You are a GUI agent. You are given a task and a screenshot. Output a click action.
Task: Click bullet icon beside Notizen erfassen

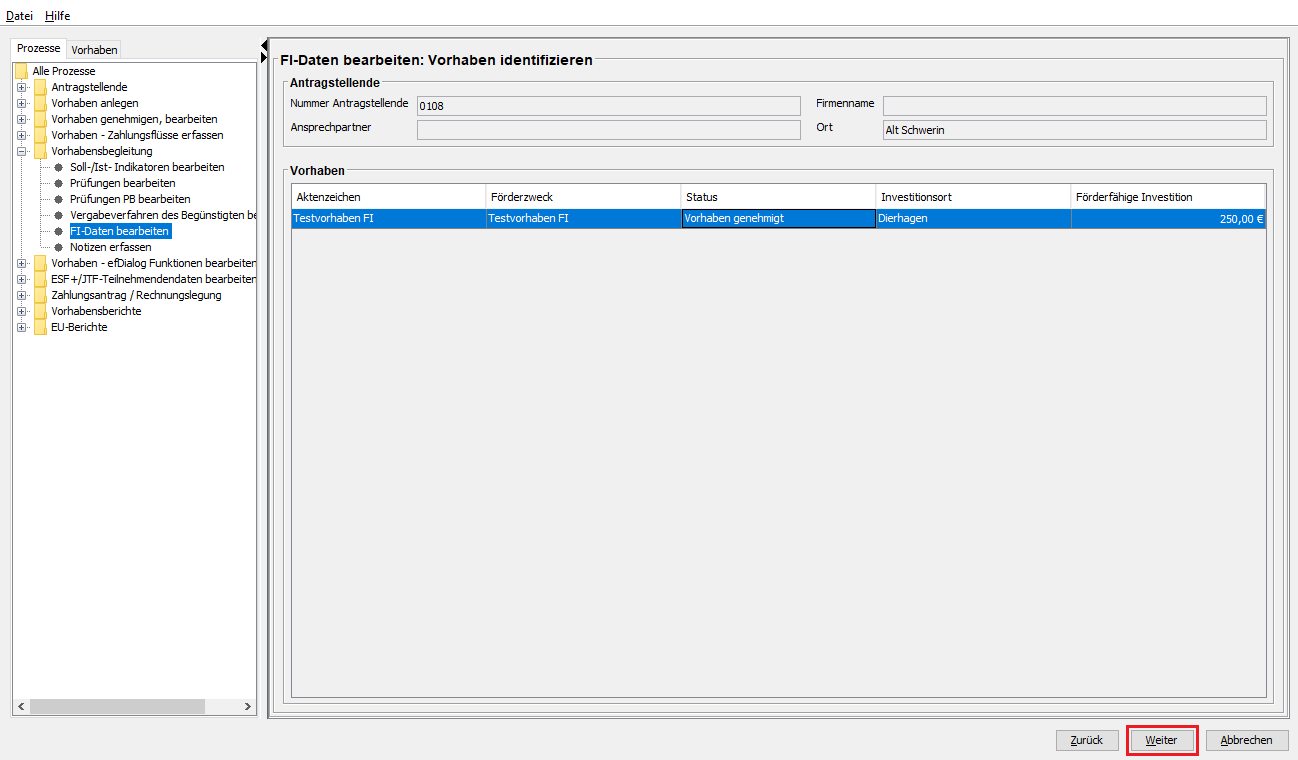pyautogui.click(x=59, y=247)
